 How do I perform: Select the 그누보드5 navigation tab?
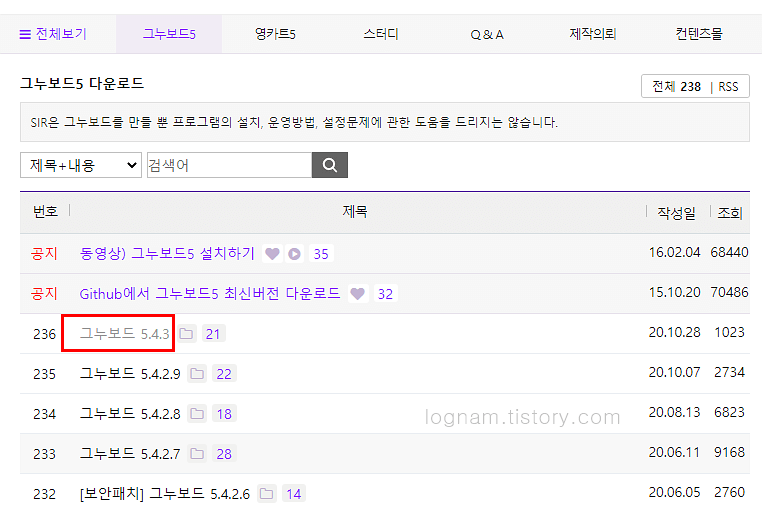tap(169, 34)
